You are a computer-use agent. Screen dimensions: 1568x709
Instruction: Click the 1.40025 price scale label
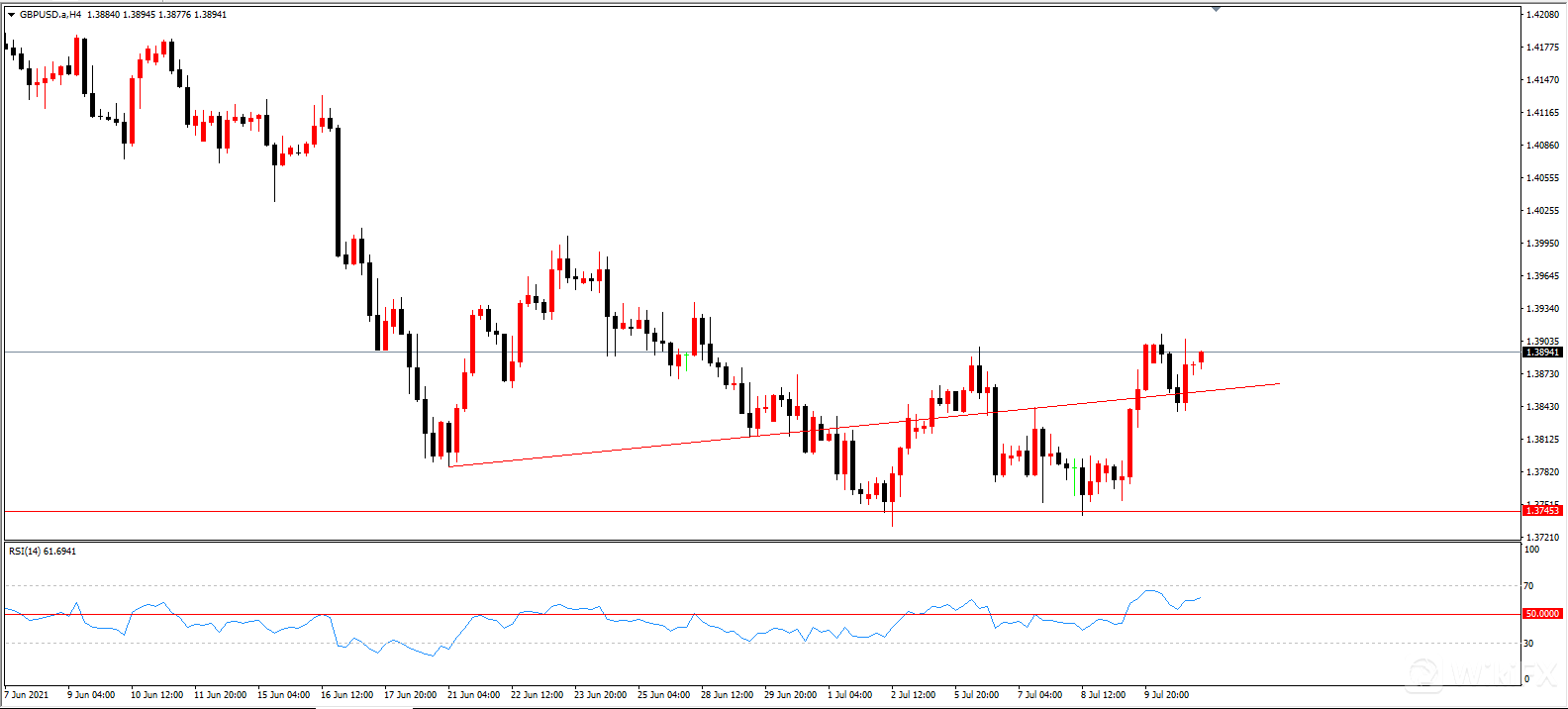[x=1543, y=211]
